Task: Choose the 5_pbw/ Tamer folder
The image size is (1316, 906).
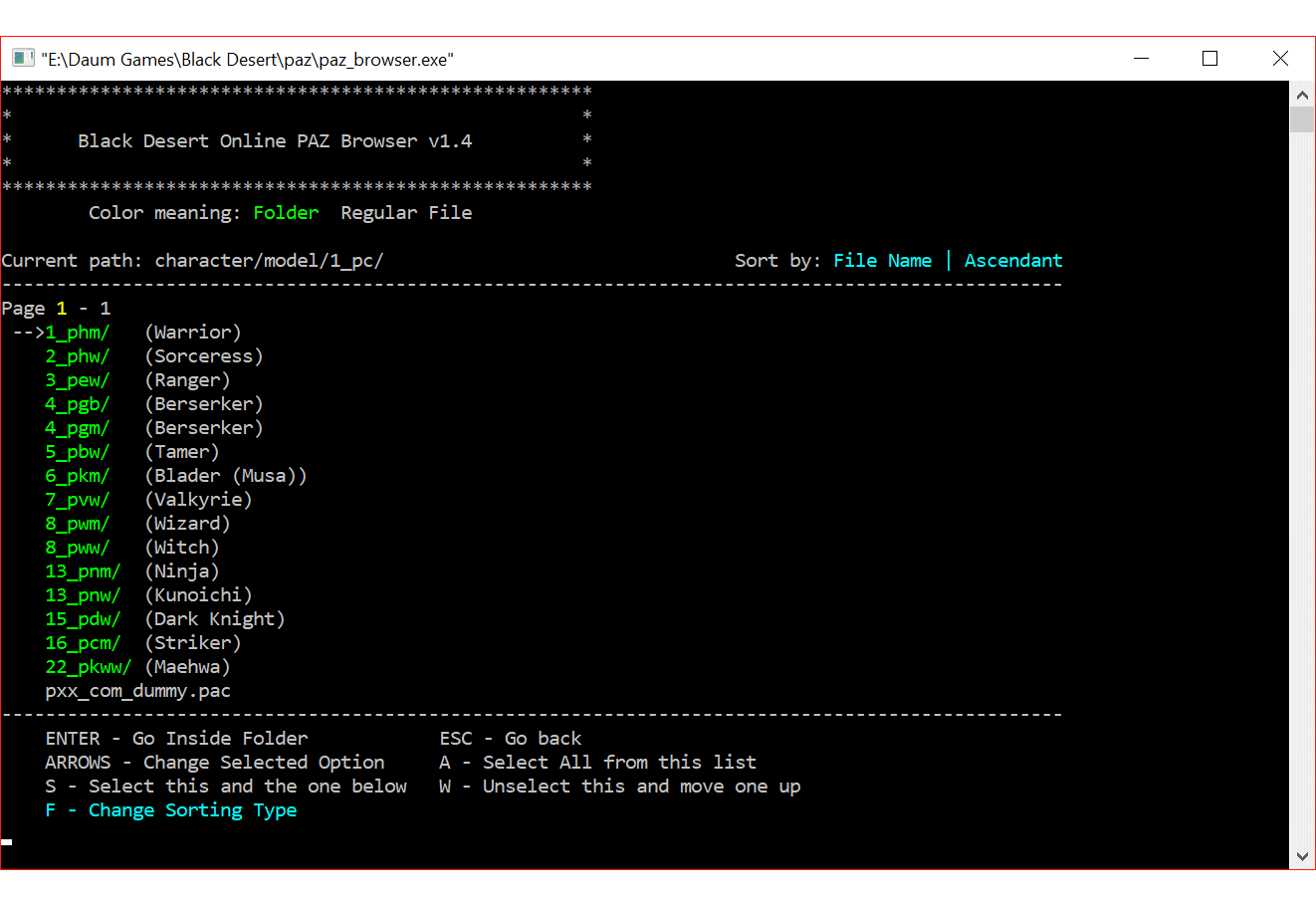Action: [78, 452]
